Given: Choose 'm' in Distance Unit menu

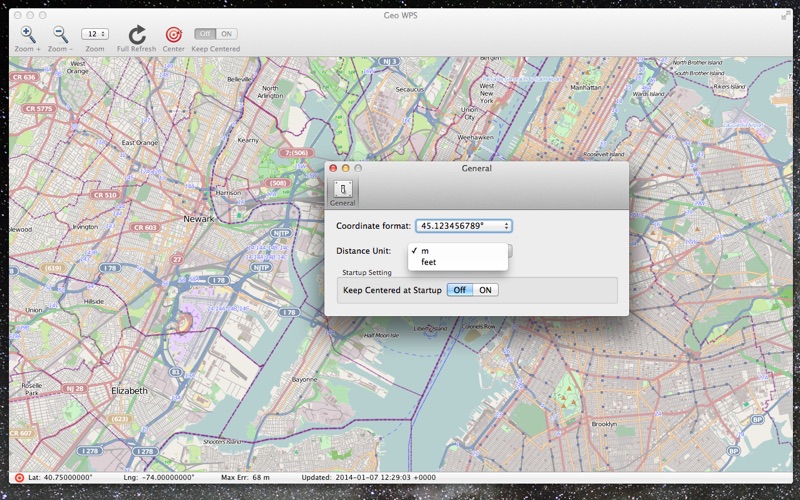Looking at the screenshot, I should click(x=458, y=251).
